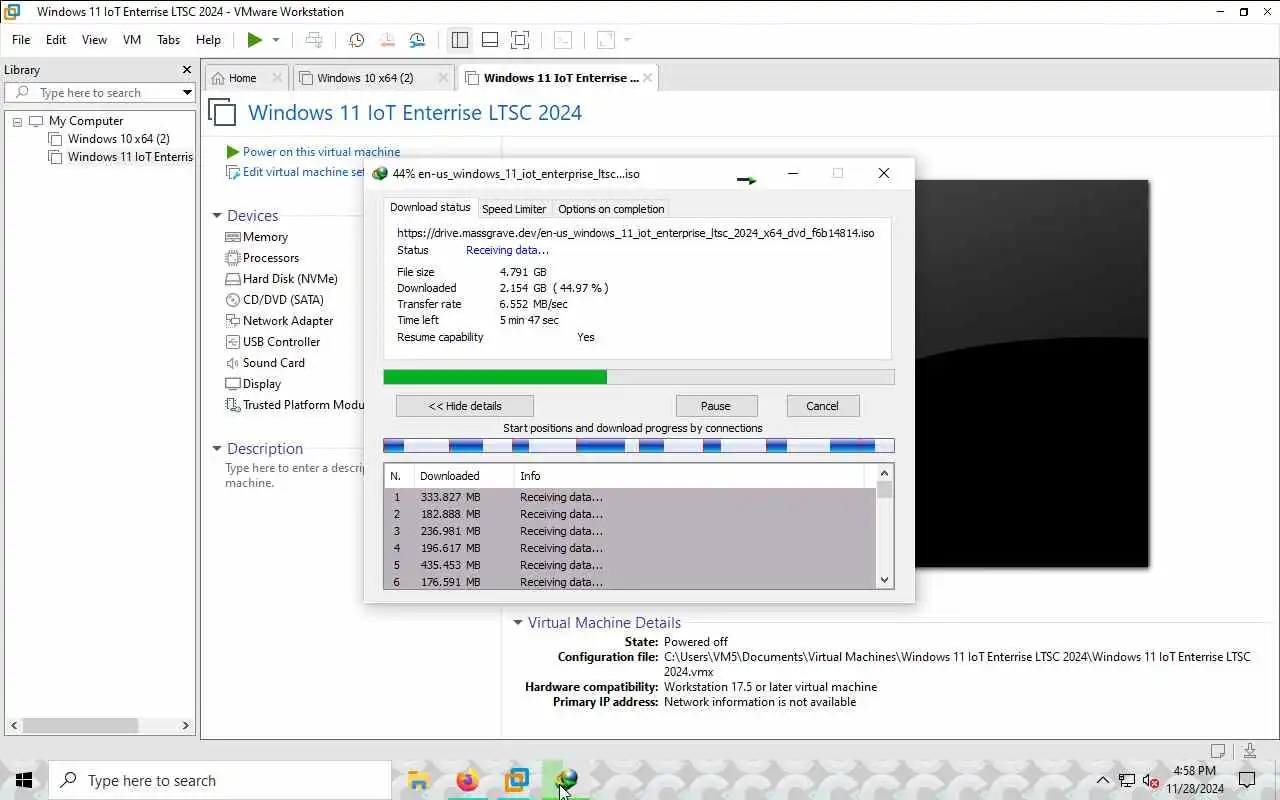This screenshot has width=1280, height=800.
Task: Click the Windows Start button
Action: [x=24, y=780]
